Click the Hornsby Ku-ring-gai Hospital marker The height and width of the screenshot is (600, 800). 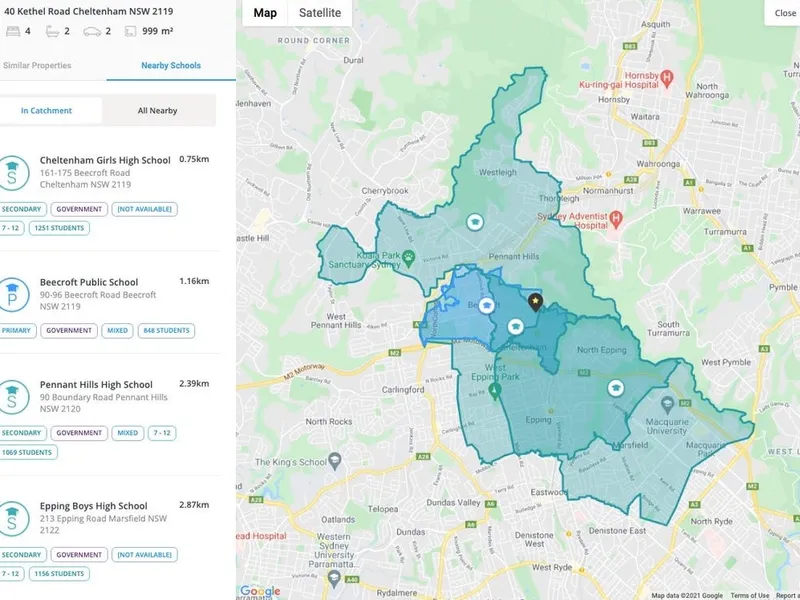[666, 79]
